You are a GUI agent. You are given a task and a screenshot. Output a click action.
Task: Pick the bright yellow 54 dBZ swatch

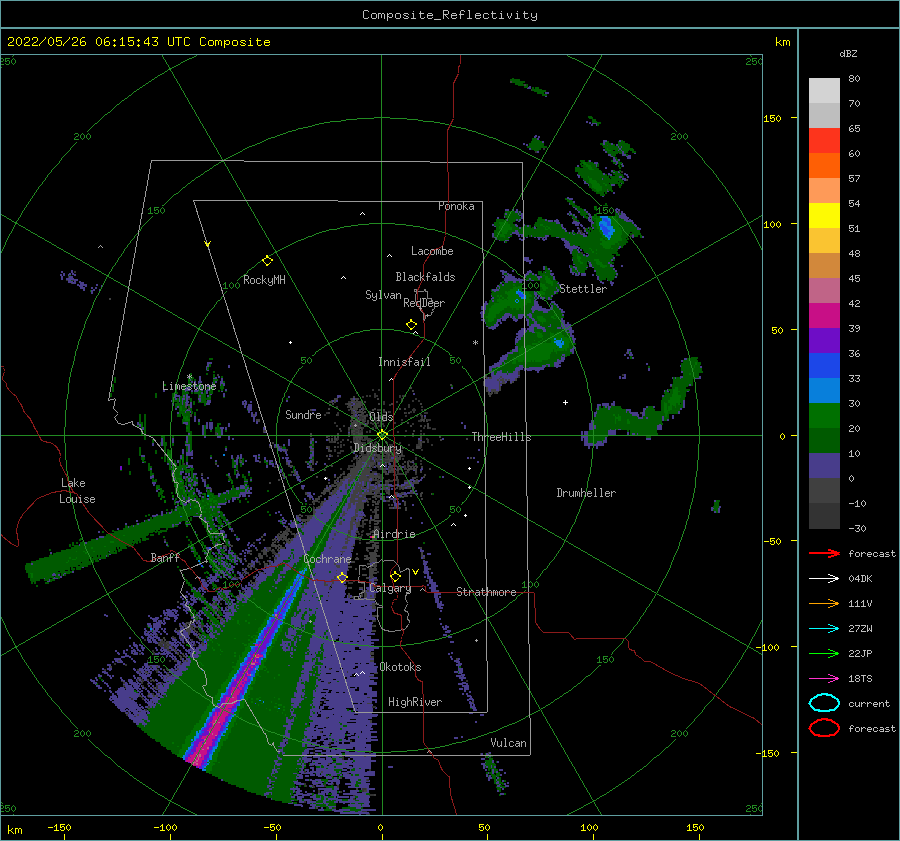click(824, 215)
